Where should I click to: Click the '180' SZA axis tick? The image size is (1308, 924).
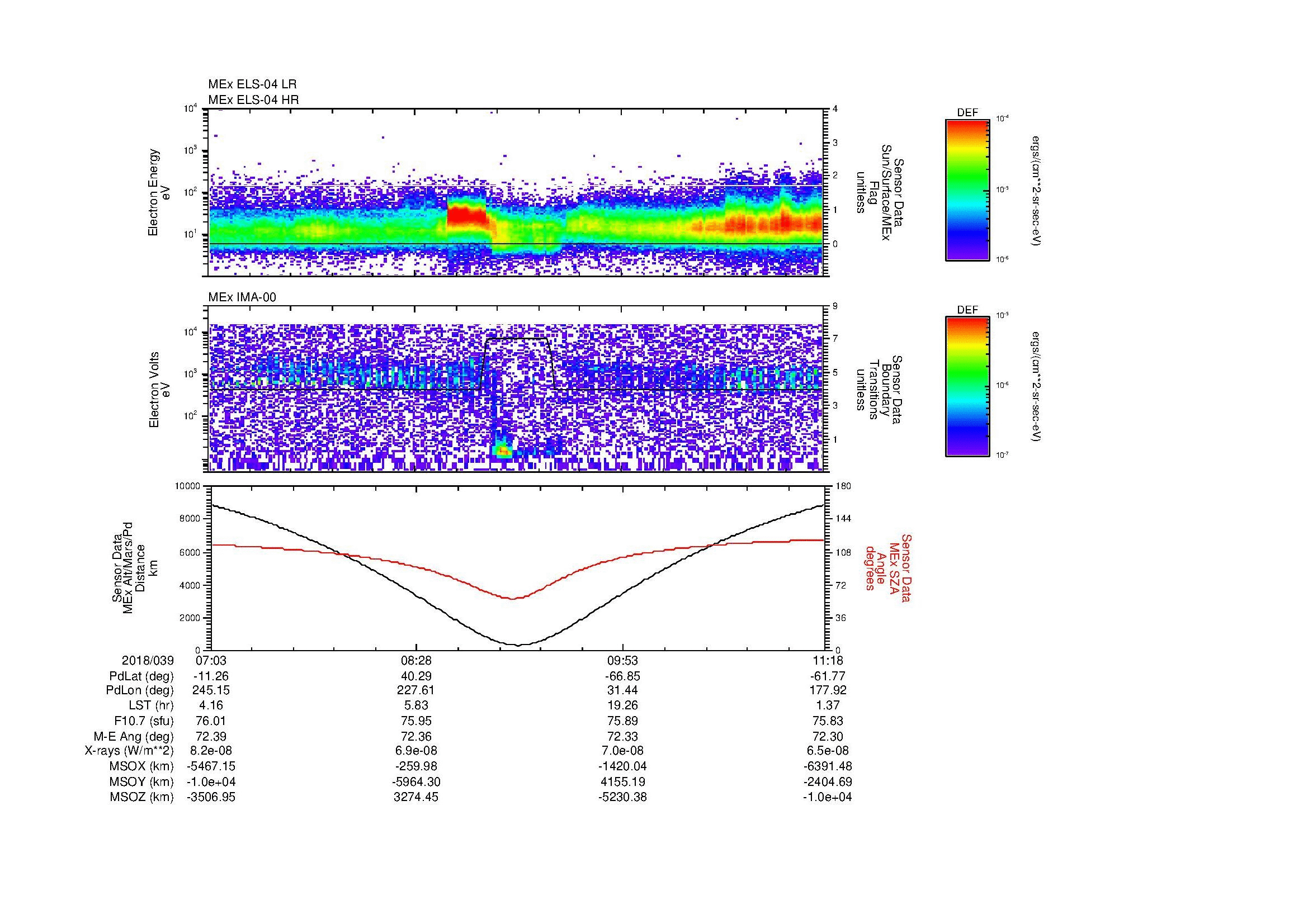tap(843, 487)
